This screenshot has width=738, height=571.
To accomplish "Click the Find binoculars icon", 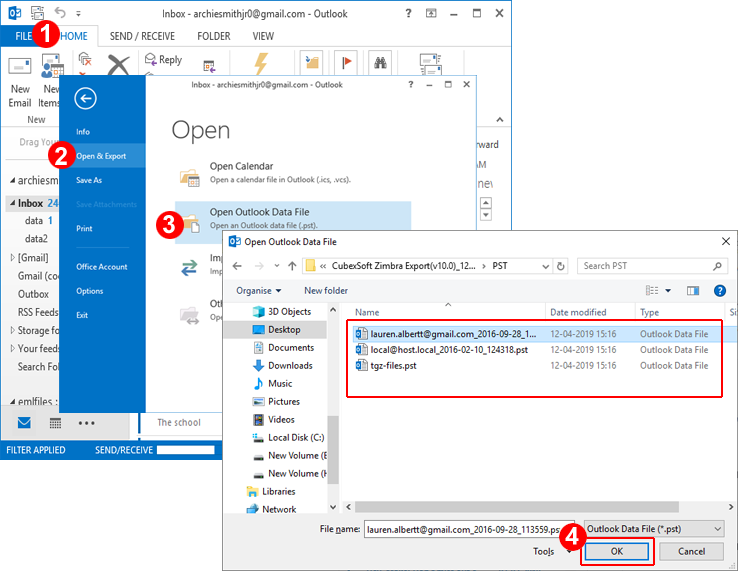I will click(x=380, y=62).
